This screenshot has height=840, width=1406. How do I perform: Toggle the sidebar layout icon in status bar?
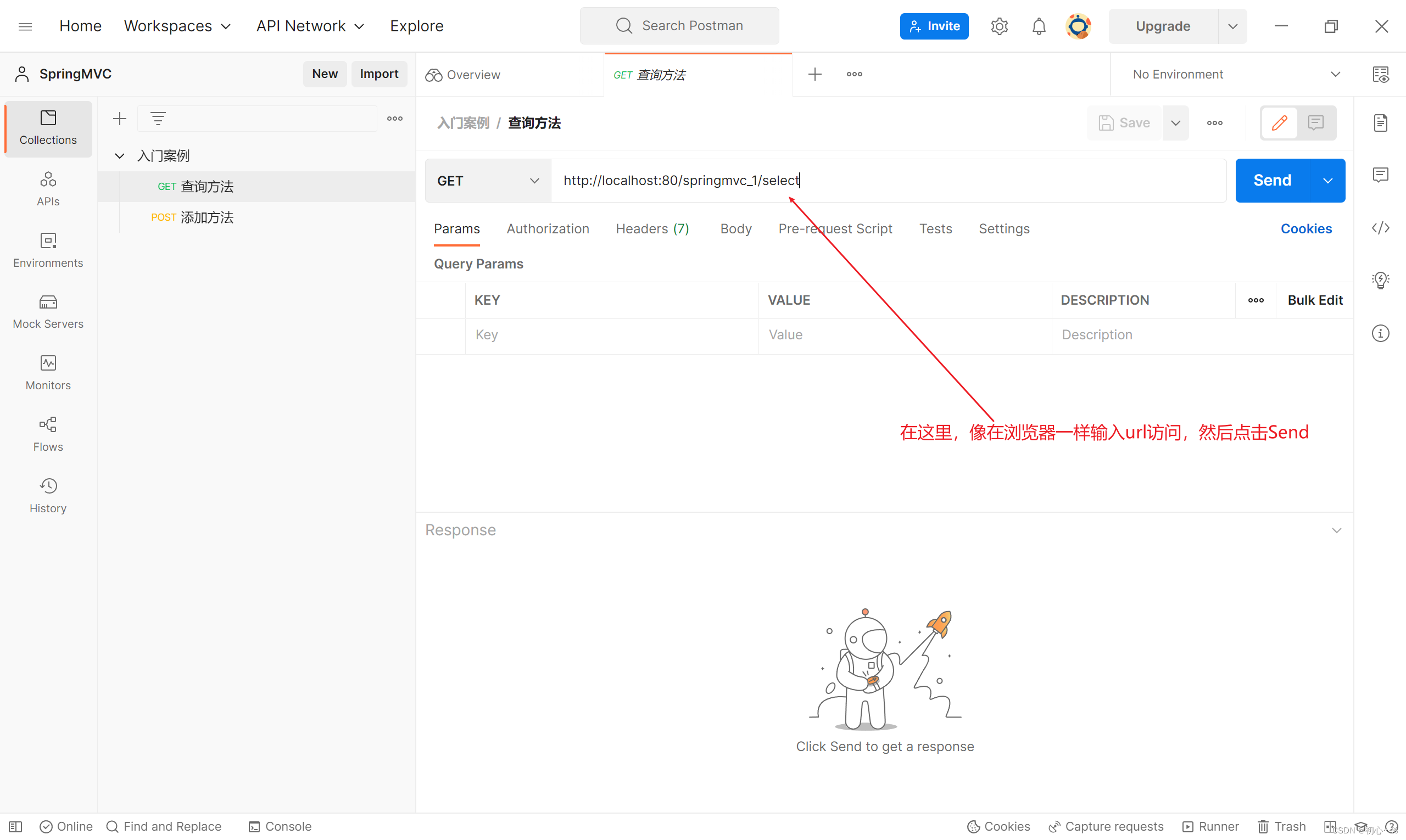pos(15,826)
